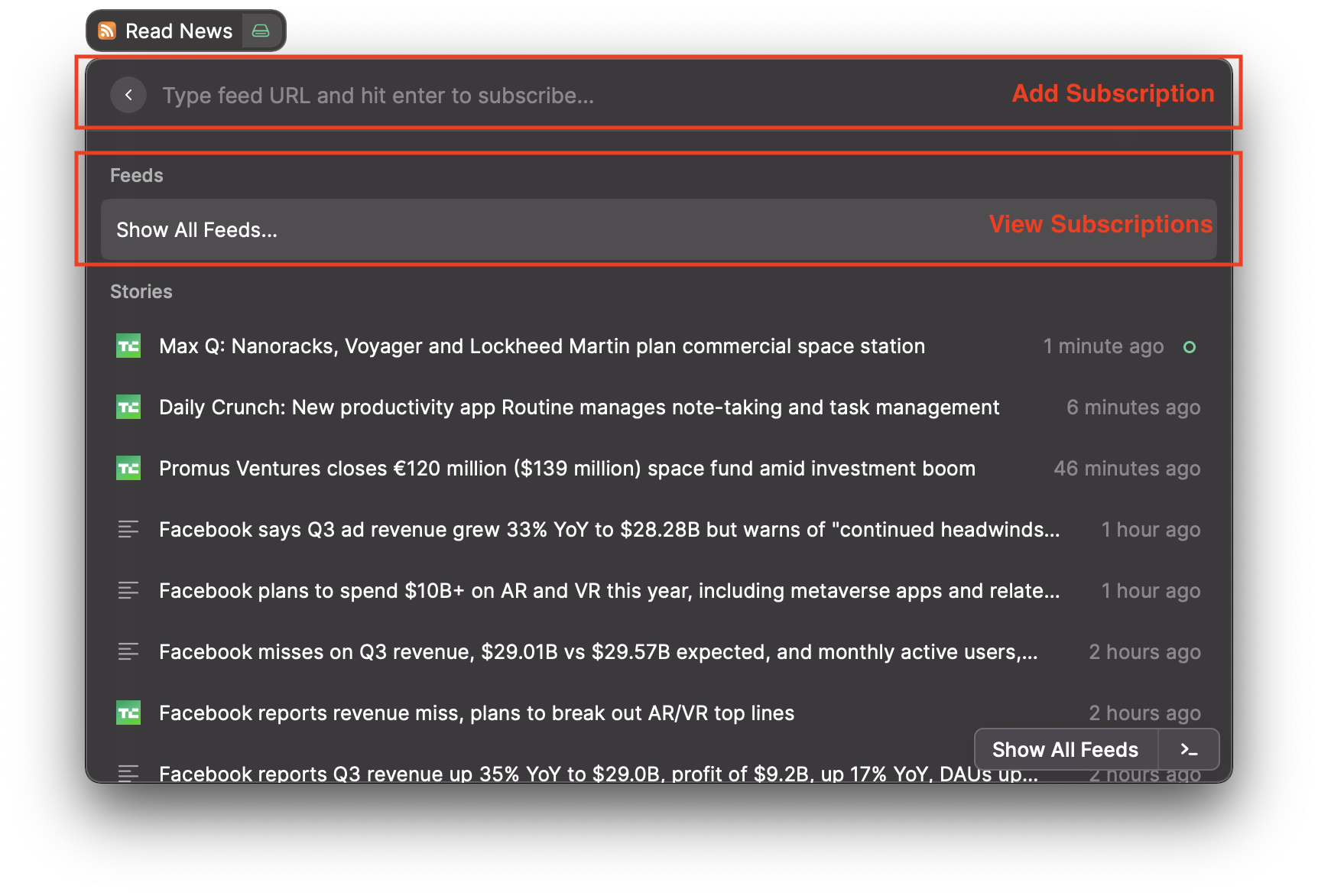This screenshot has height=896, width=1318.
Task: Click the Feeds section header
Action: pyautogui.click(x=137, y=175)
